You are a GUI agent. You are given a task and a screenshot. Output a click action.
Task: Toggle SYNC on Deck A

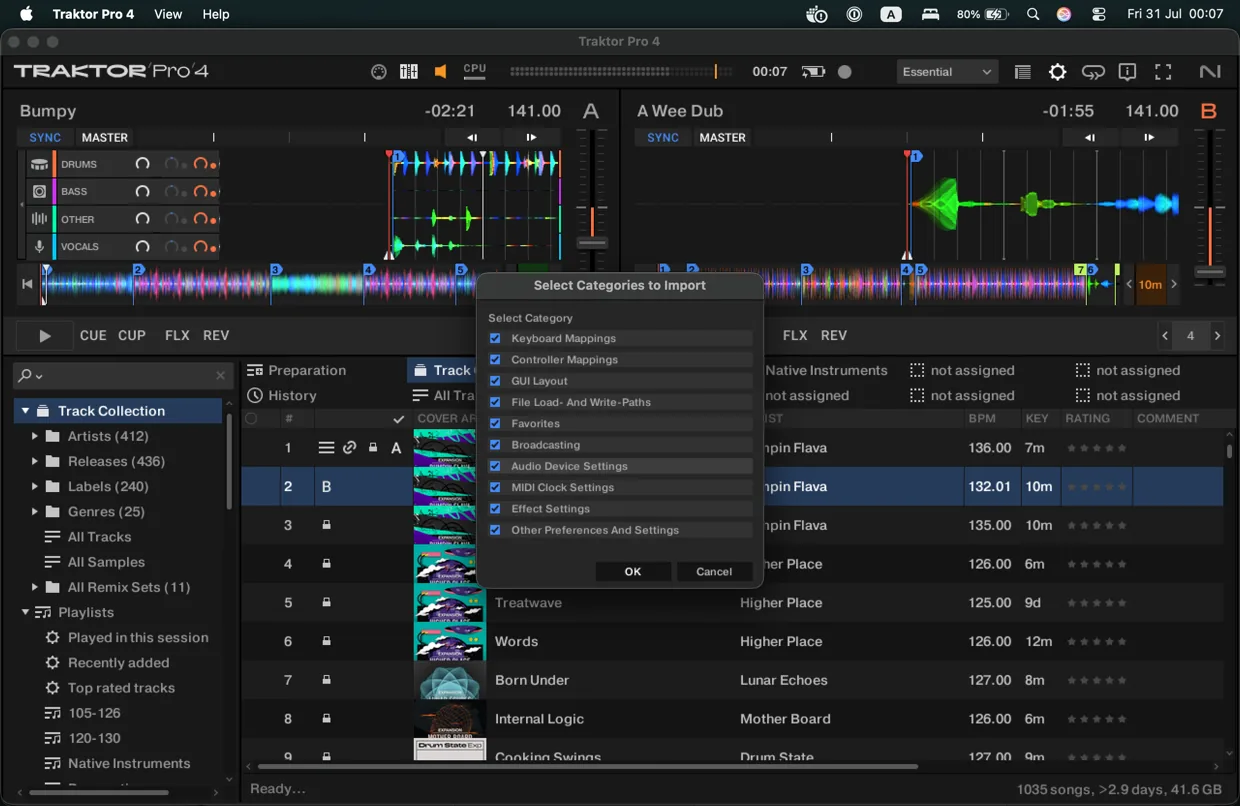pos(45,137)
